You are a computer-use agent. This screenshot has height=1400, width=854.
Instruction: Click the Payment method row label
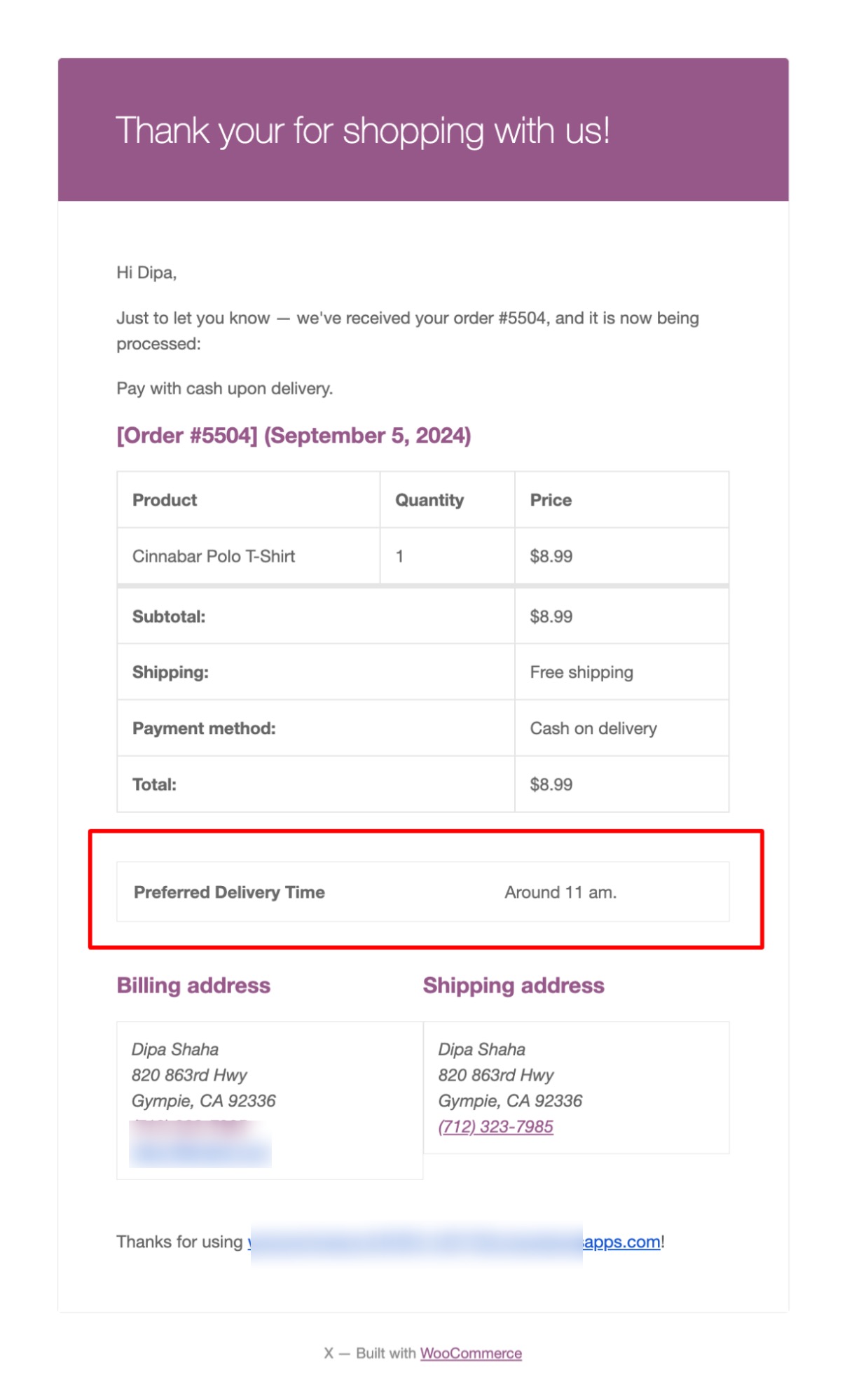(x=204, y=728)
